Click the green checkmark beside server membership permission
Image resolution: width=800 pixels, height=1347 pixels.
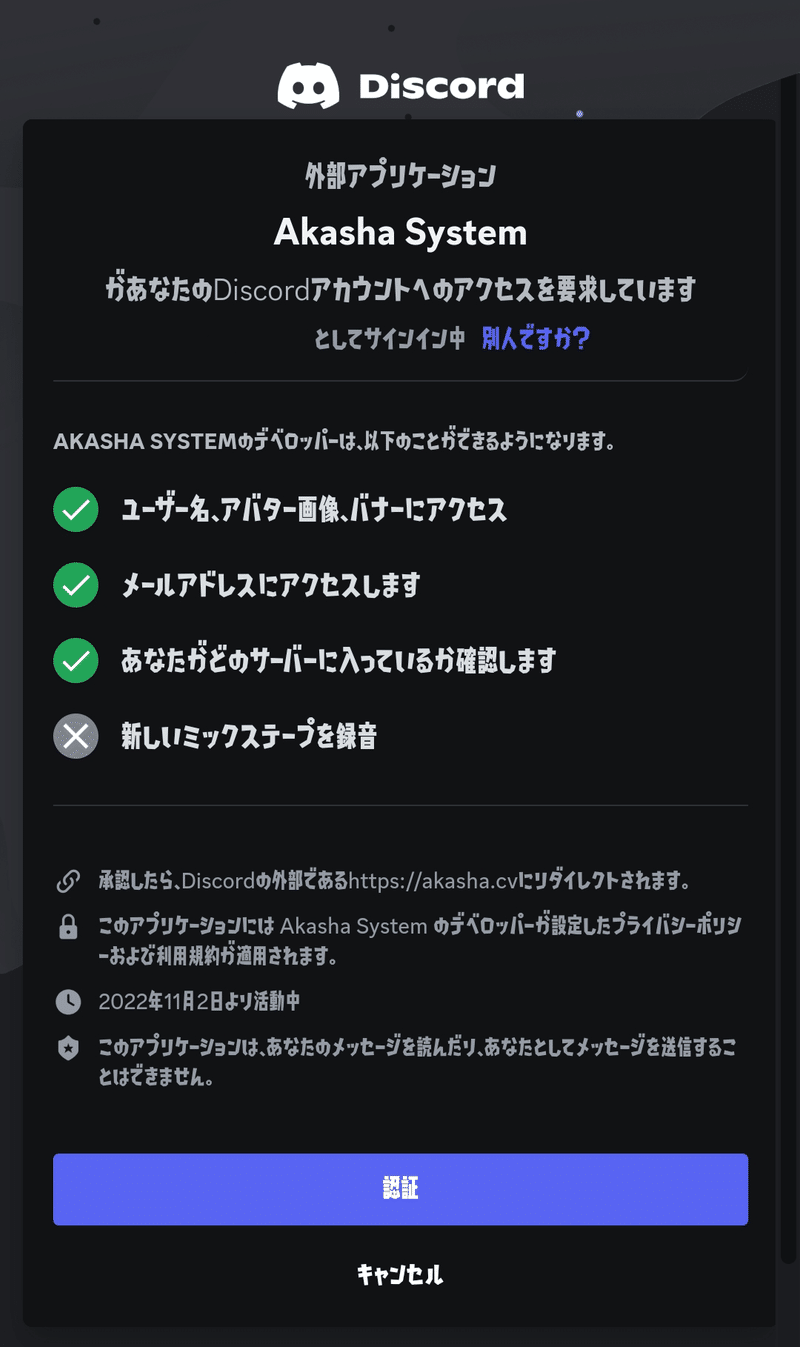tap(76, 660)
